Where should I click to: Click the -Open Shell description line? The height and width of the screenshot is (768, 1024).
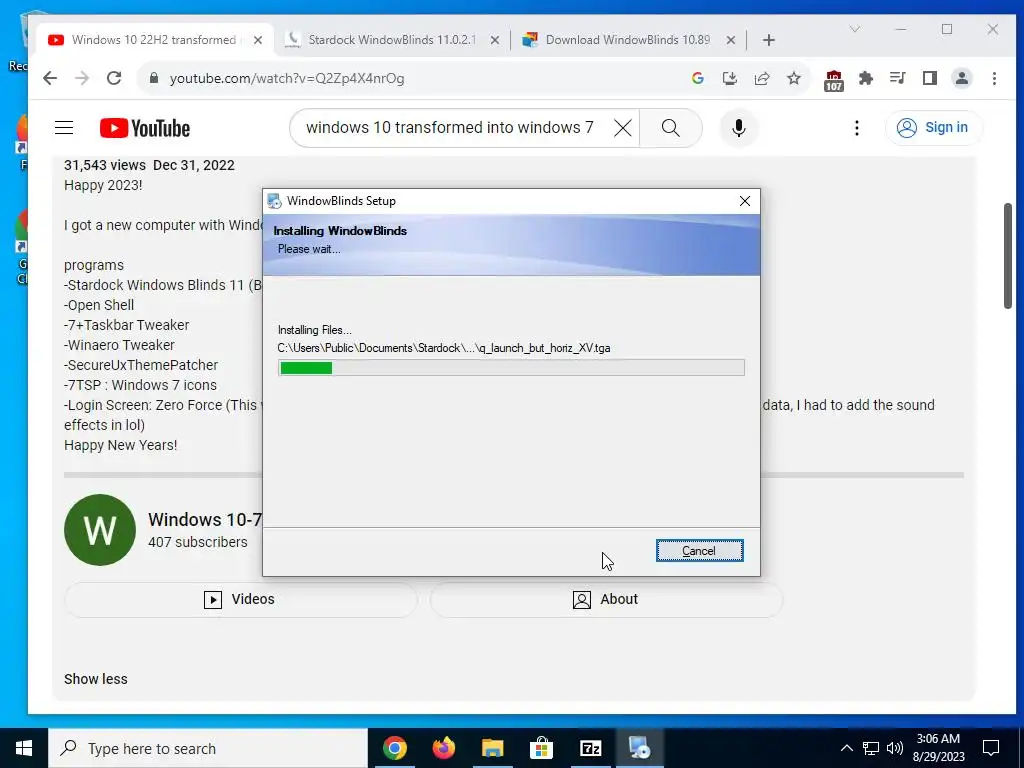[x=99, y=305]
